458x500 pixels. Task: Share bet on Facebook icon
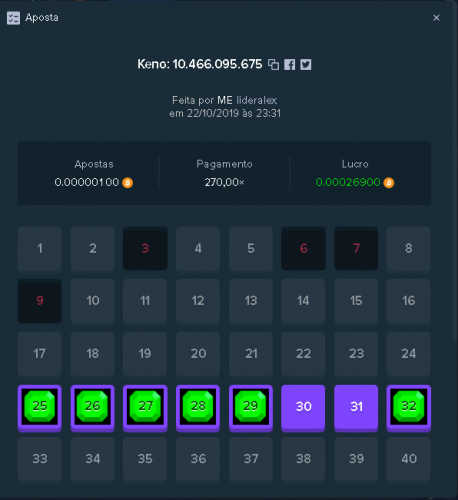tap(289, 64)
